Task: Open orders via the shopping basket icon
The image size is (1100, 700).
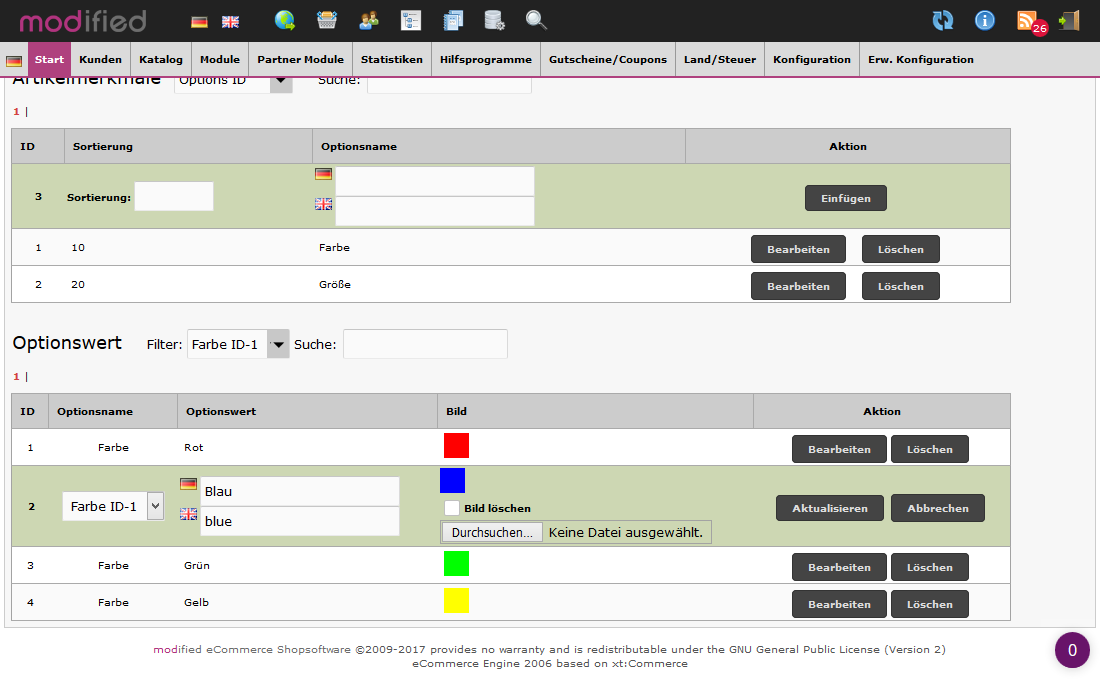Action: [x=327, y=20]
